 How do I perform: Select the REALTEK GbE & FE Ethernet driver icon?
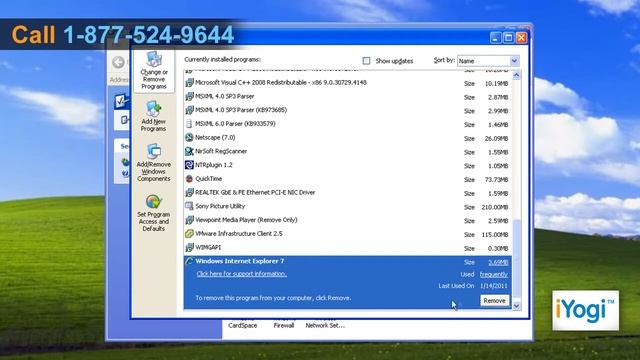pyautogui.click(x=189, y=193)
